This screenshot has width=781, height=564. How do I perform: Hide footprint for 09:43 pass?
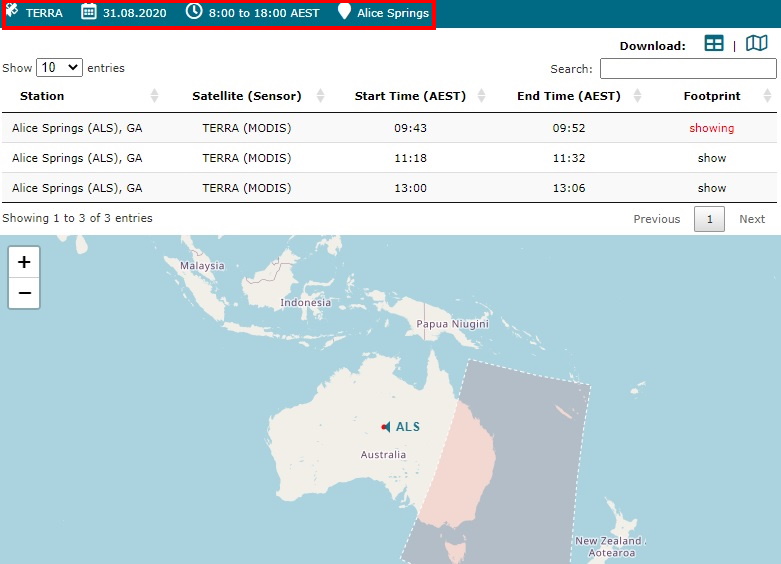(x=711, y=128)
